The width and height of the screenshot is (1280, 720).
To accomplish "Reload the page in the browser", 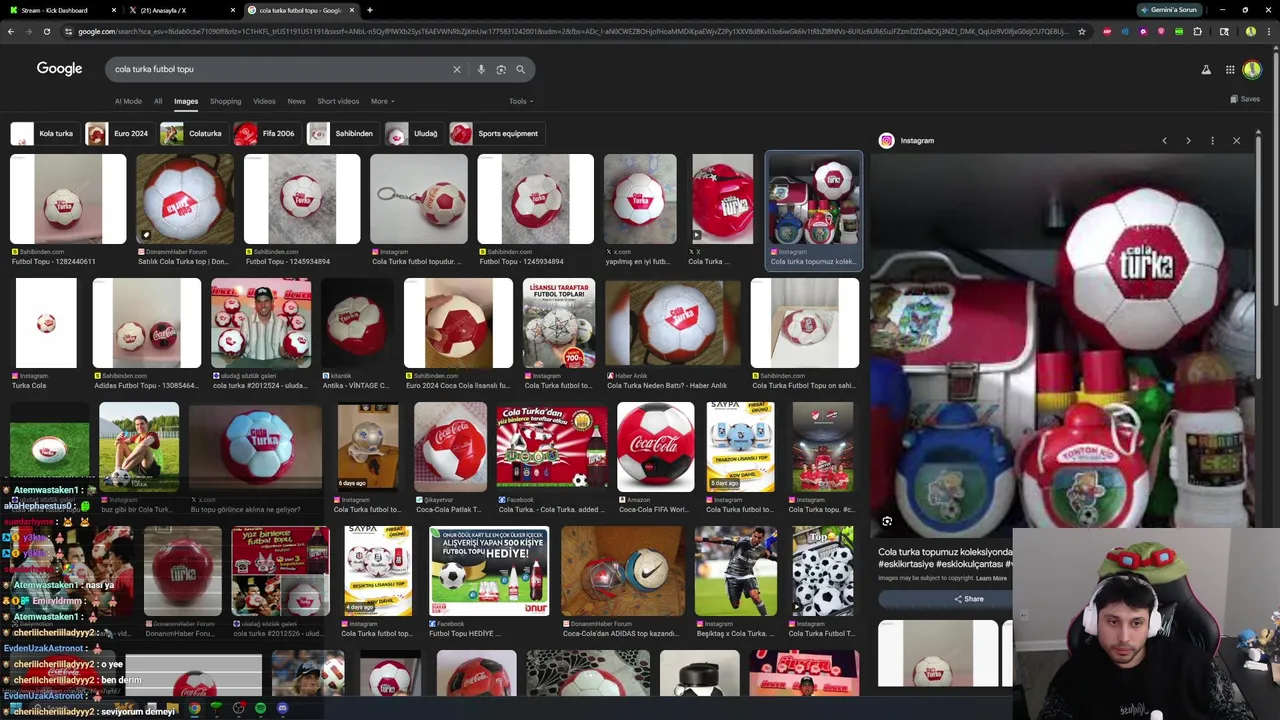I will [x=46, y=32].
